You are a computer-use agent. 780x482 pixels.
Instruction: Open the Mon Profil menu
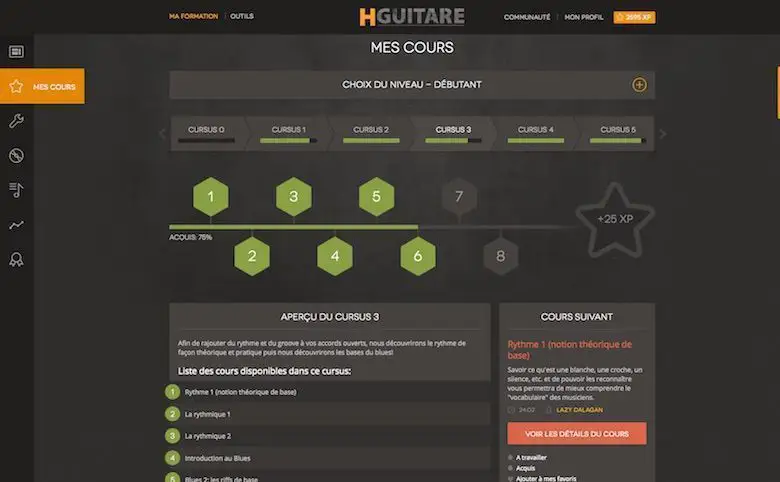584,17
